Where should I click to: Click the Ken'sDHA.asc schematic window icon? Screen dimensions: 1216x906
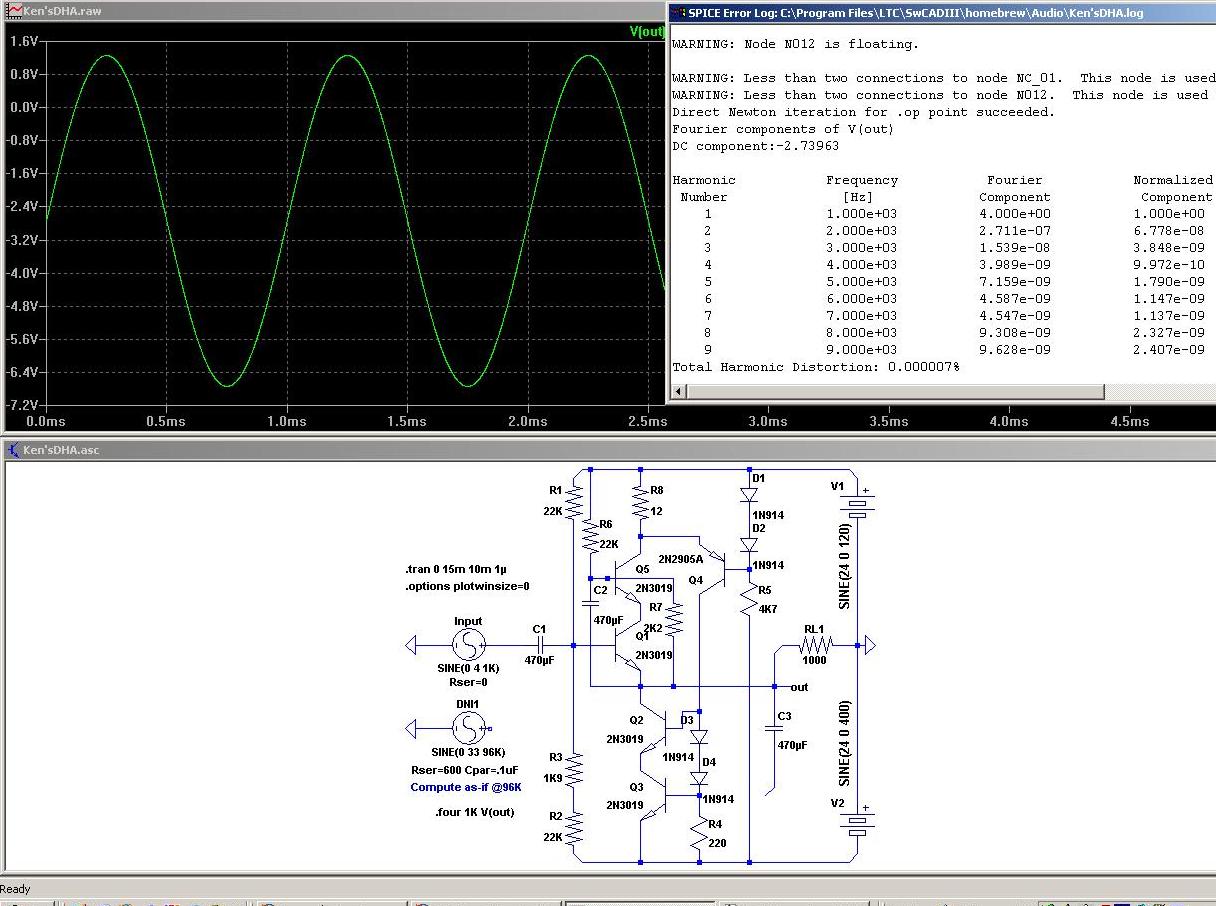pyautogui.click(x=12, y=450)
